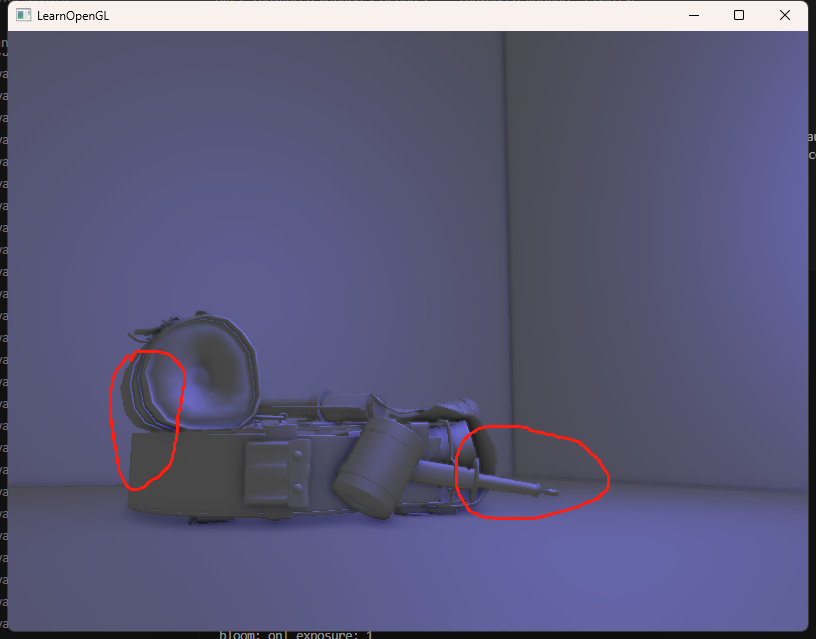Click the 'bloom: on| exposure: 1' console text
816x639 pixels.
[296, 634]
